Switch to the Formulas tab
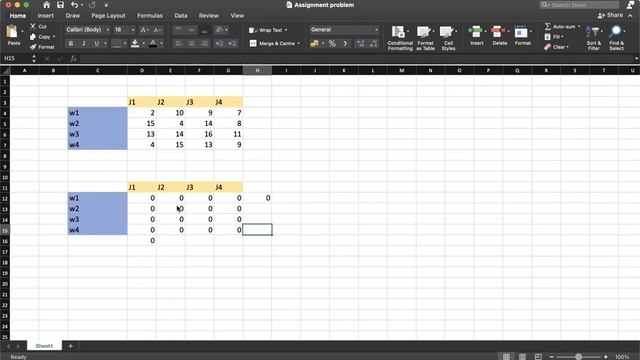 click(x=150, y=16)
